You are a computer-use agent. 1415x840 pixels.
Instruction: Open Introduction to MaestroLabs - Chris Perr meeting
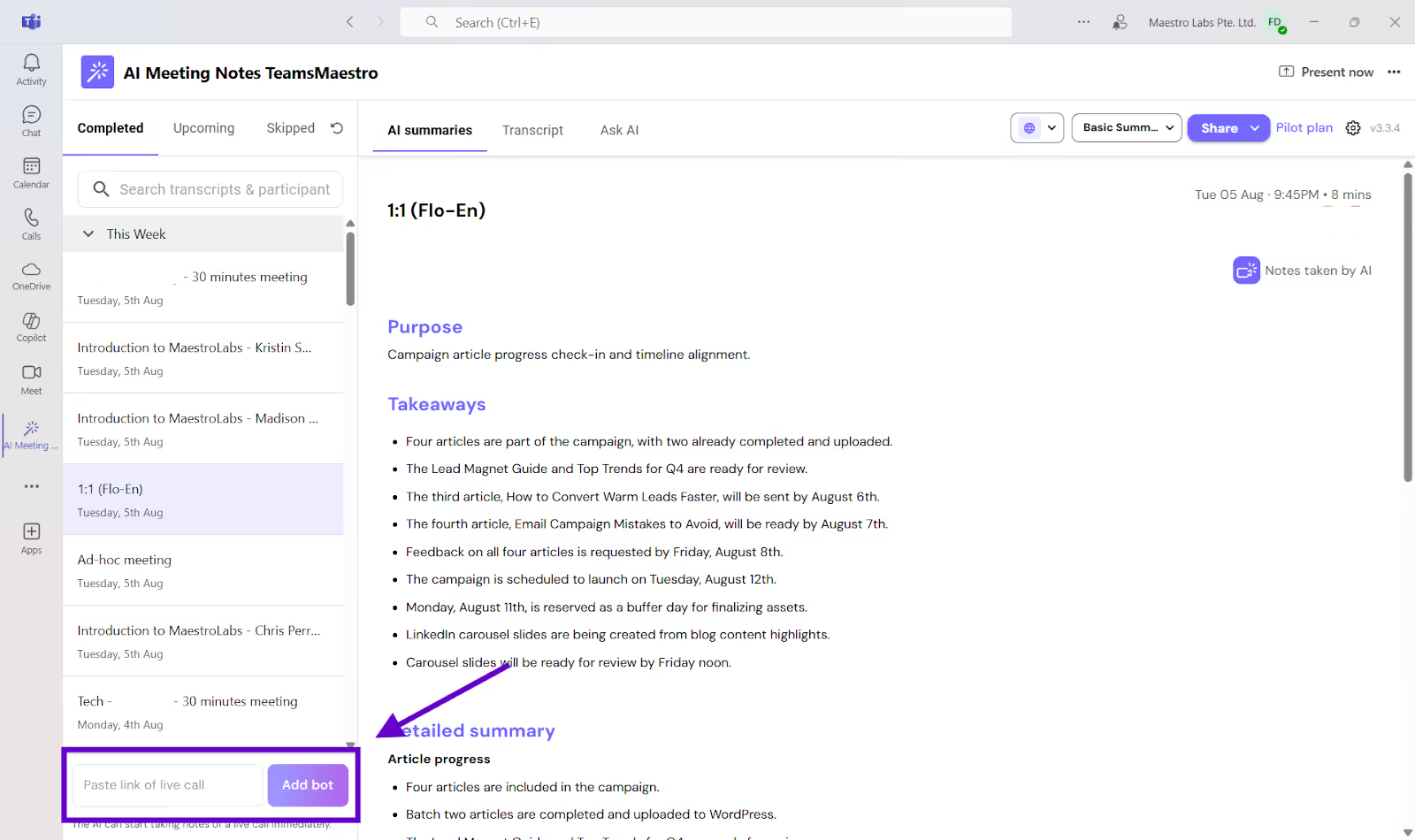pos(203,641)
